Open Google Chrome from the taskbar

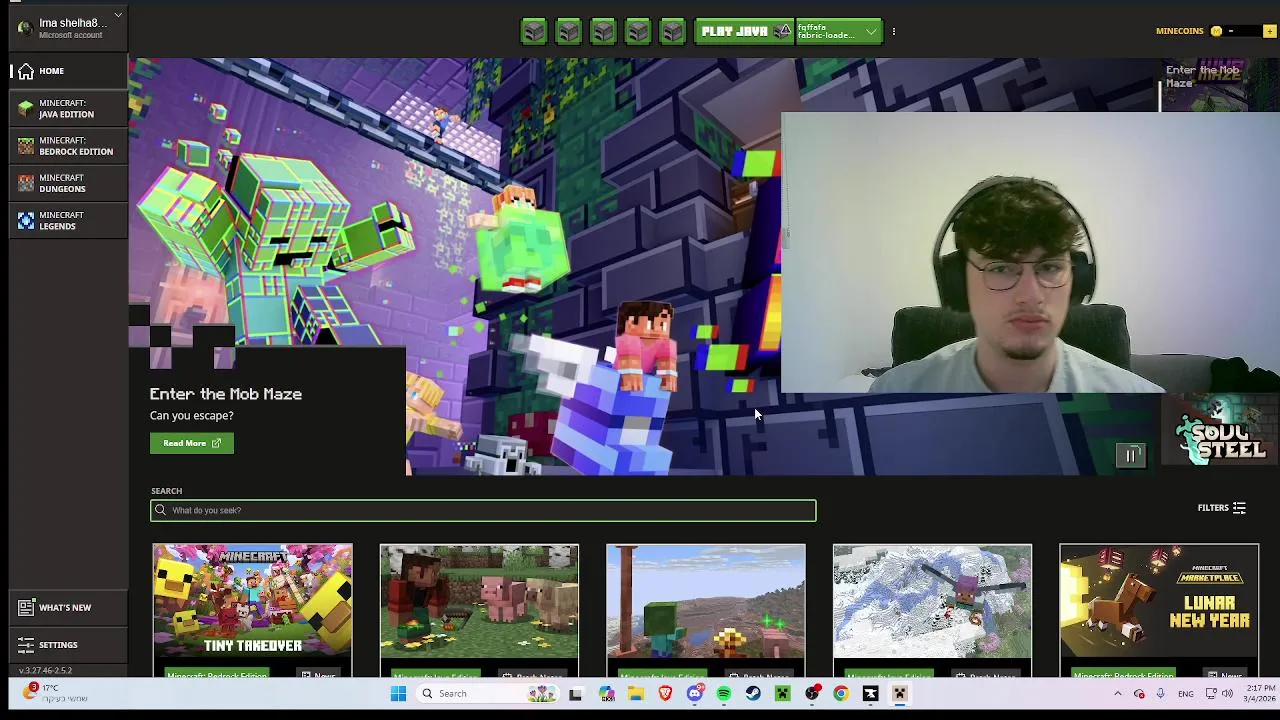tap(841, 694)
